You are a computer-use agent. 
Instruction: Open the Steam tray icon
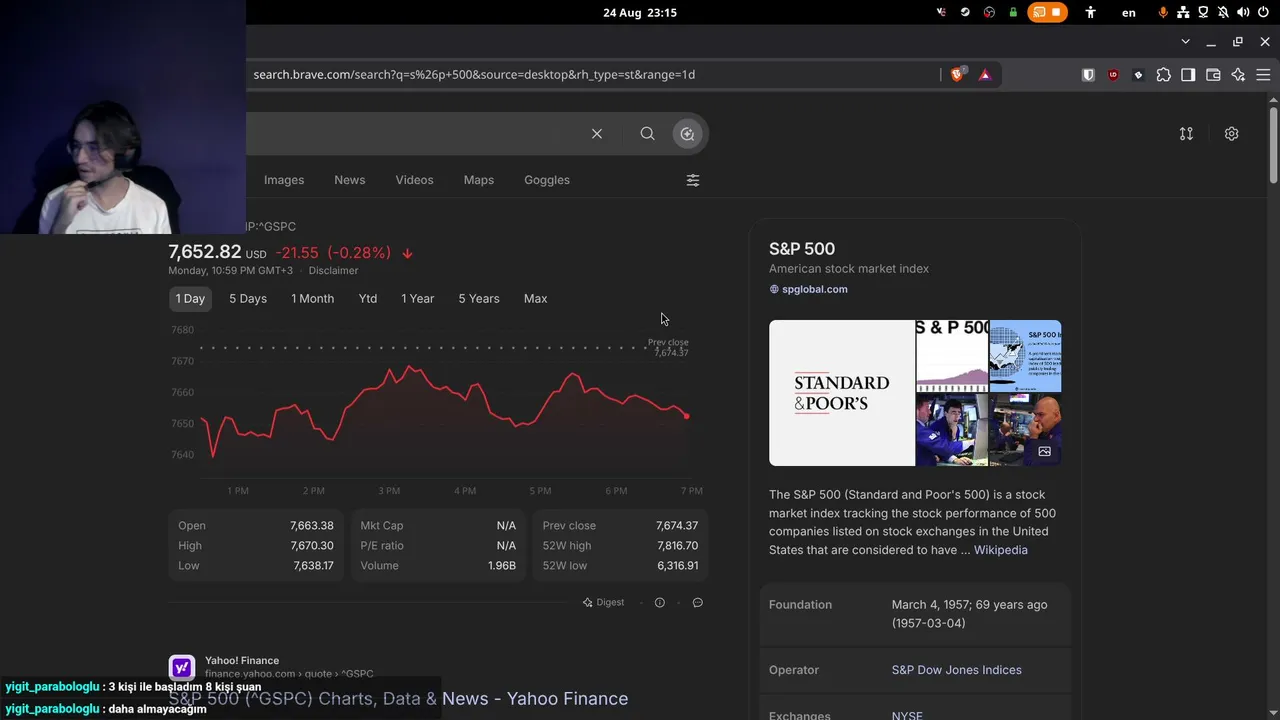click(965, 13)
